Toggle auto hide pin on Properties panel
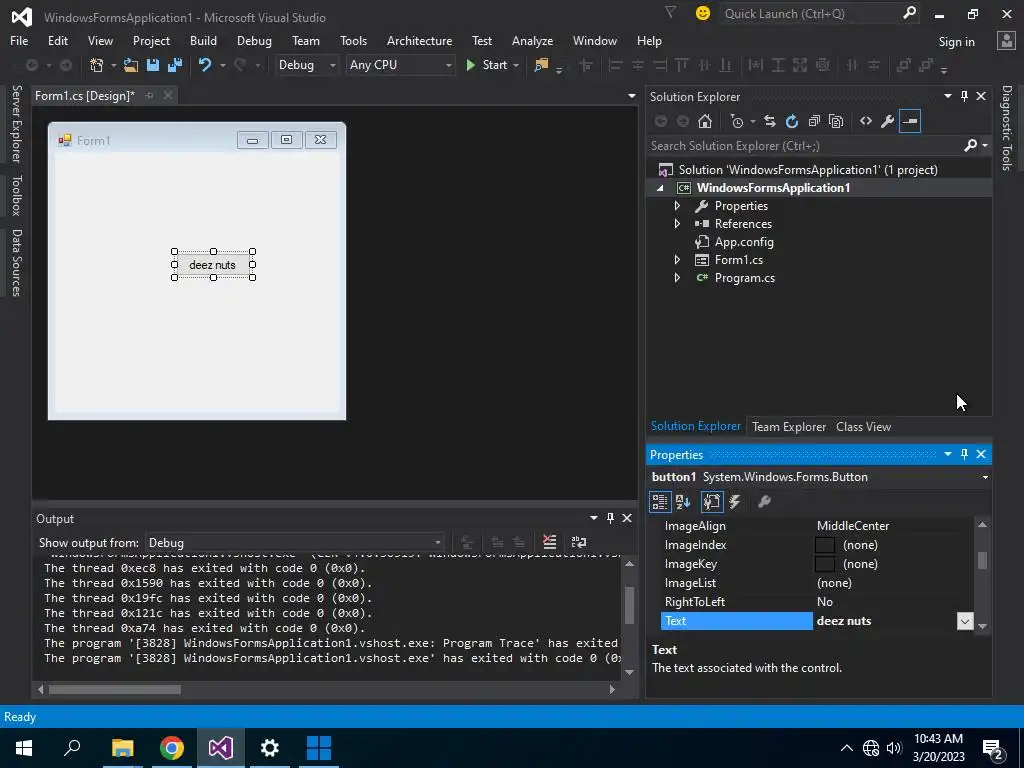Image resolution: width=1024 pixels, height=768 pixels. click(965, 454)
